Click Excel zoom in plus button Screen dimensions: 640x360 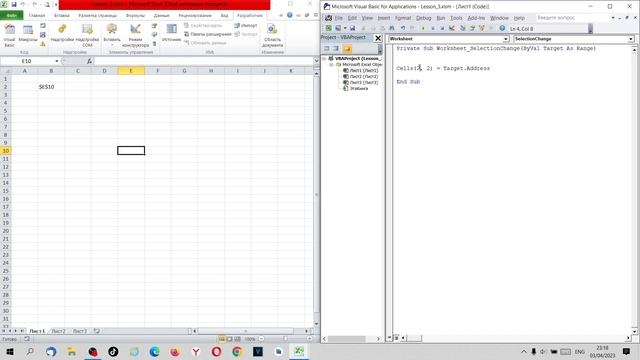click(309, 339)
